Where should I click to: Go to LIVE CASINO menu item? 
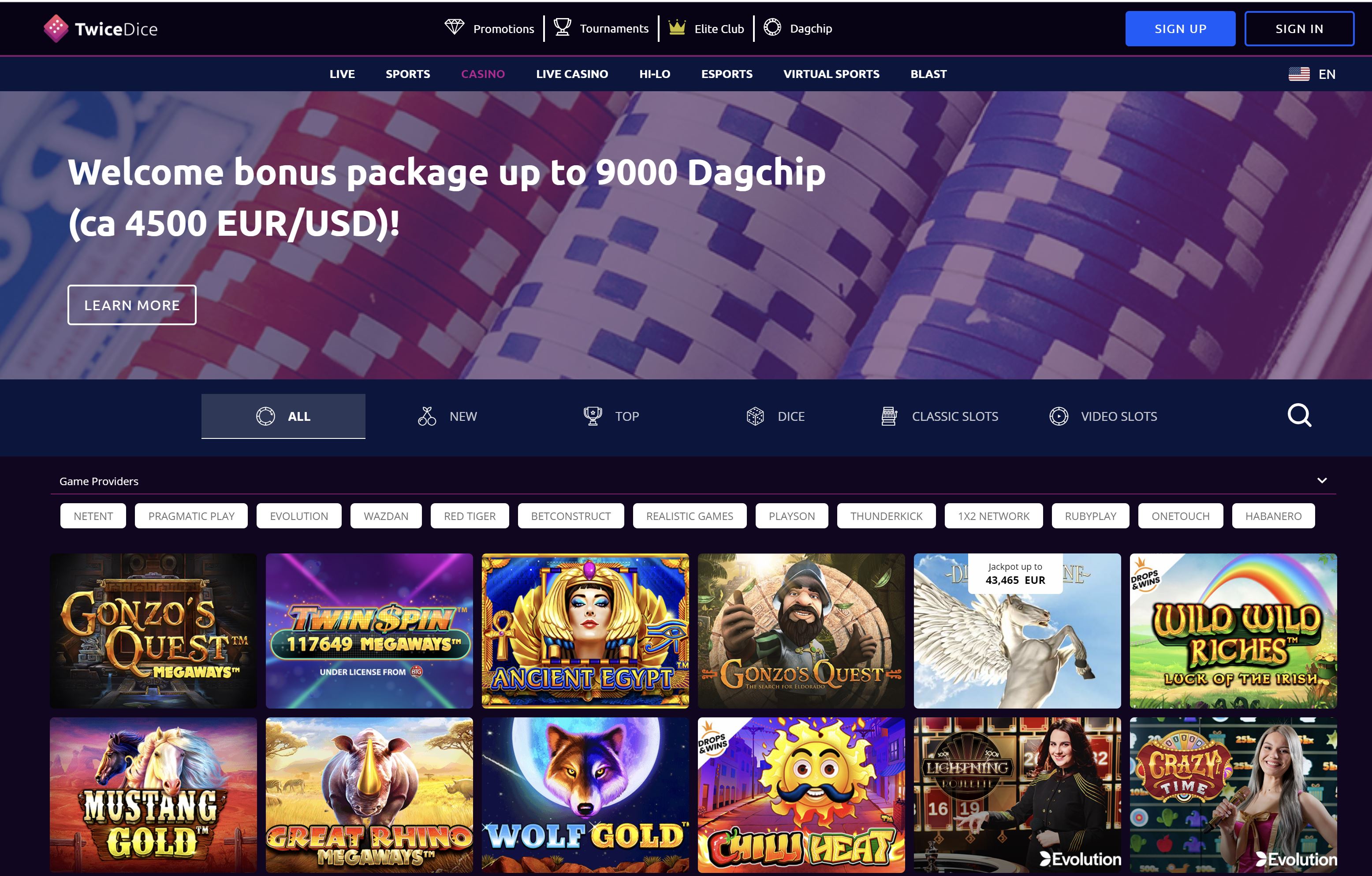[x=571, y=74]
